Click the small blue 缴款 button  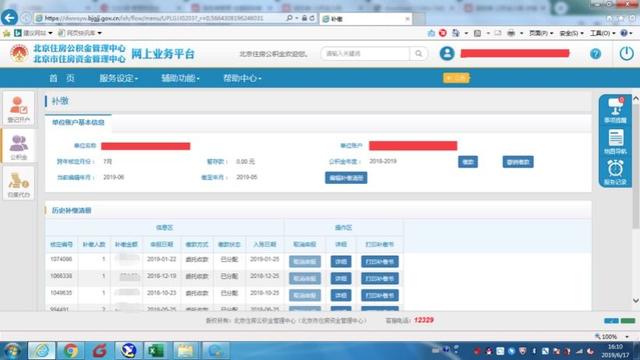(468, 162)
